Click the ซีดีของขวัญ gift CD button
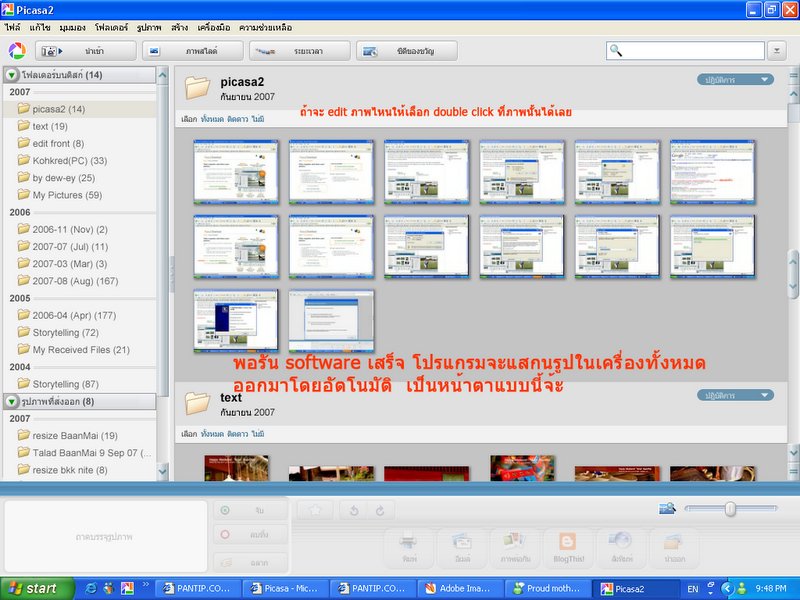 (407, 51)
